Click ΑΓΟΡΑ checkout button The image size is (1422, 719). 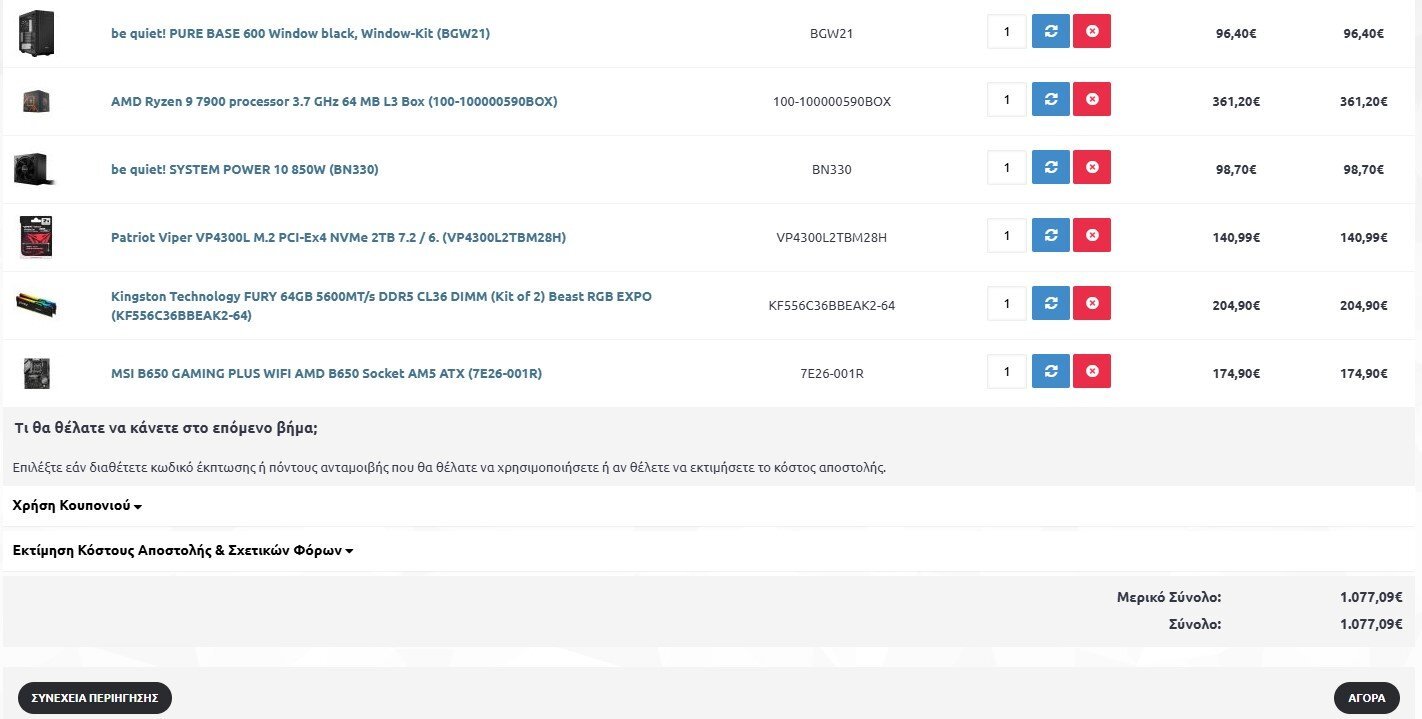pyautogui.click(x=1367, y=697)
